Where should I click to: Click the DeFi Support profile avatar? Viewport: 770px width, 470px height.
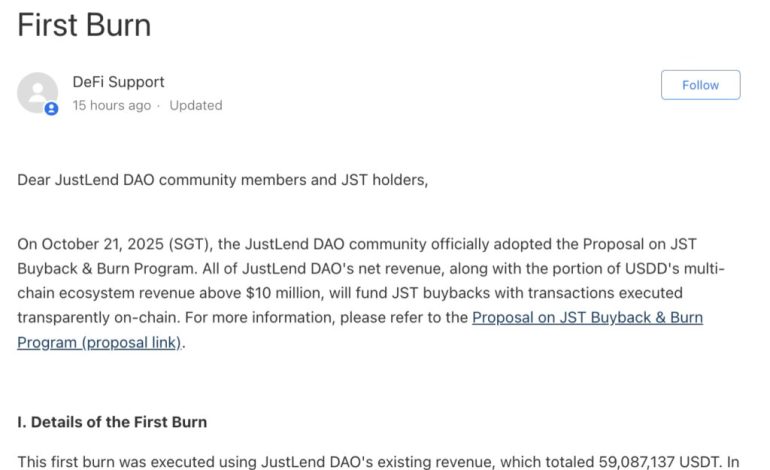coord(38,92)
